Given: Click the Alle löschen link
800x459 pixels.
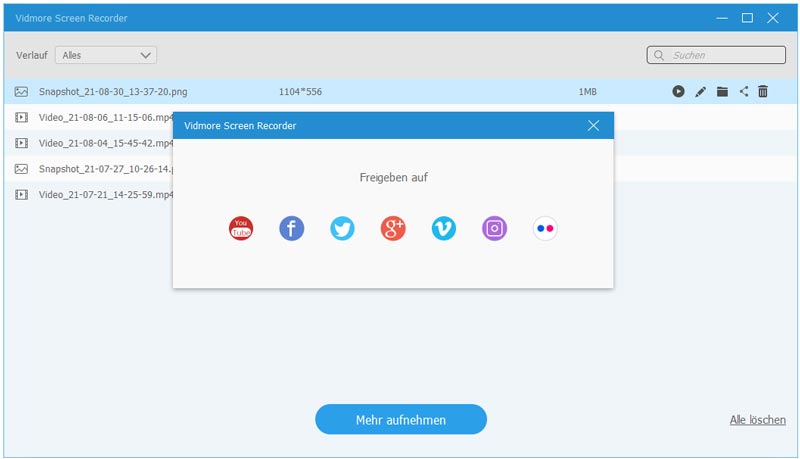Looking at the screenshot, I should [757, 420].
